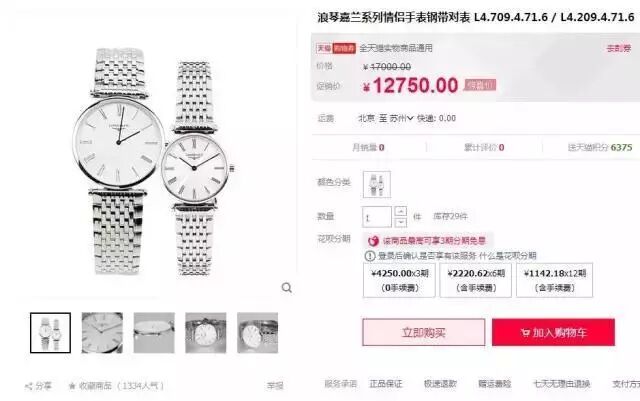640x401 pixels.
Task: Click the star favorite icon to collect item
Action: tap(72, 385)
